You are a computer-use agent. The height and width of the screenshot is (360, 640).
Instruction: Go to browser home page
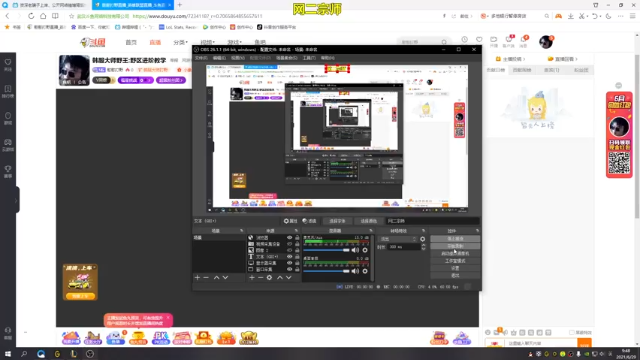[43, 16]
